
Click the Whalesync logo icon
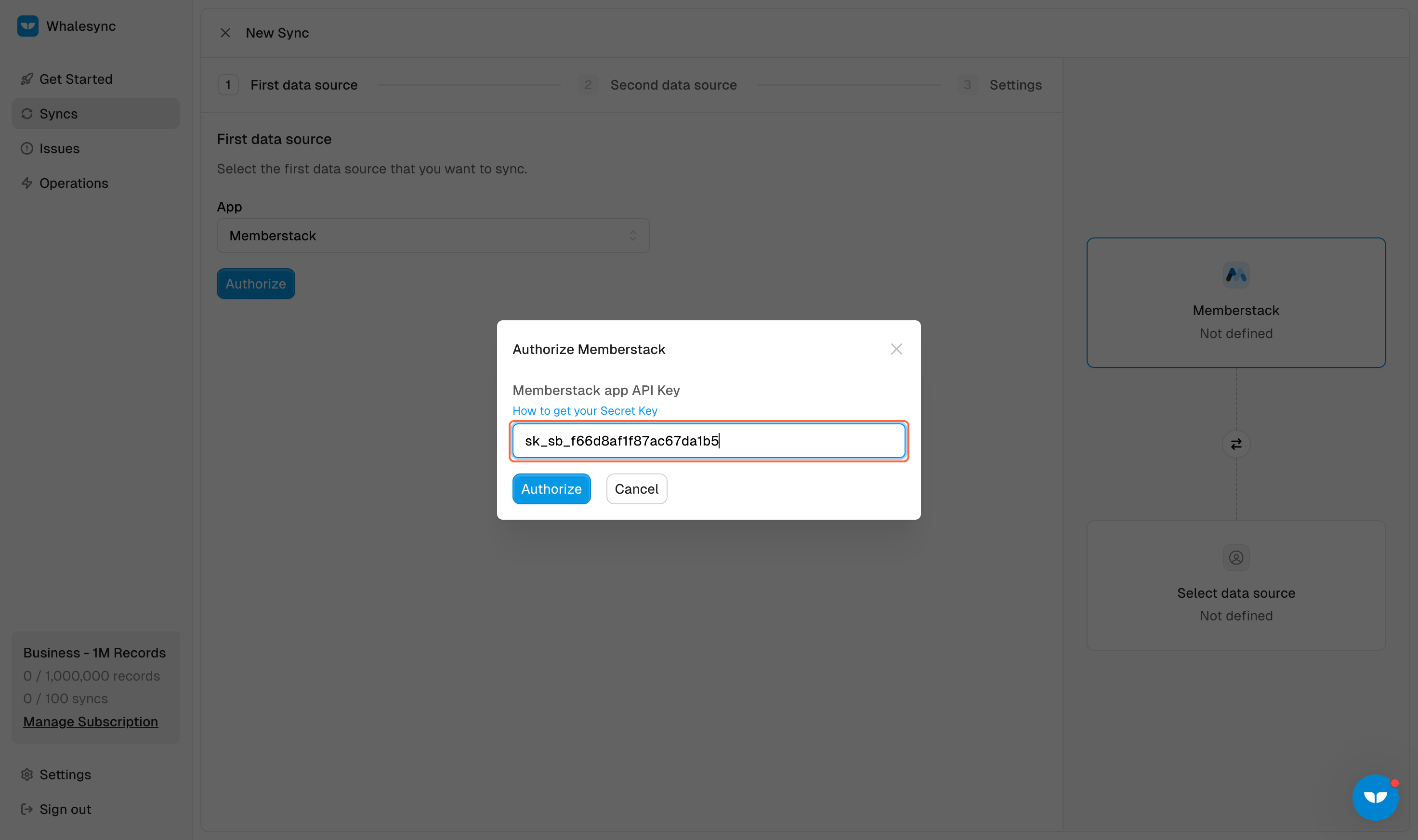28,26
